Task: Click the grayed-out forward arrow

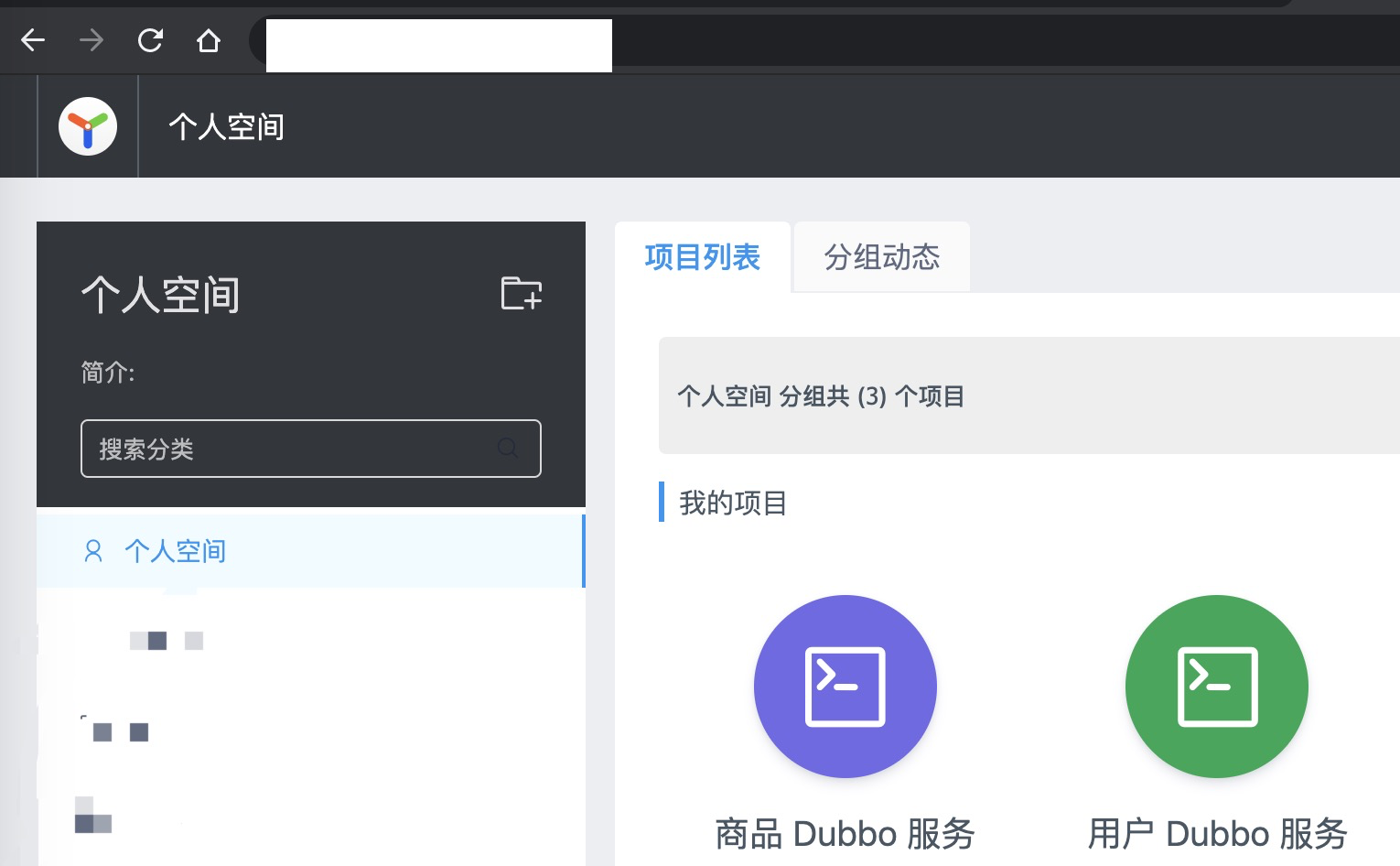Action: pos(91,39)
